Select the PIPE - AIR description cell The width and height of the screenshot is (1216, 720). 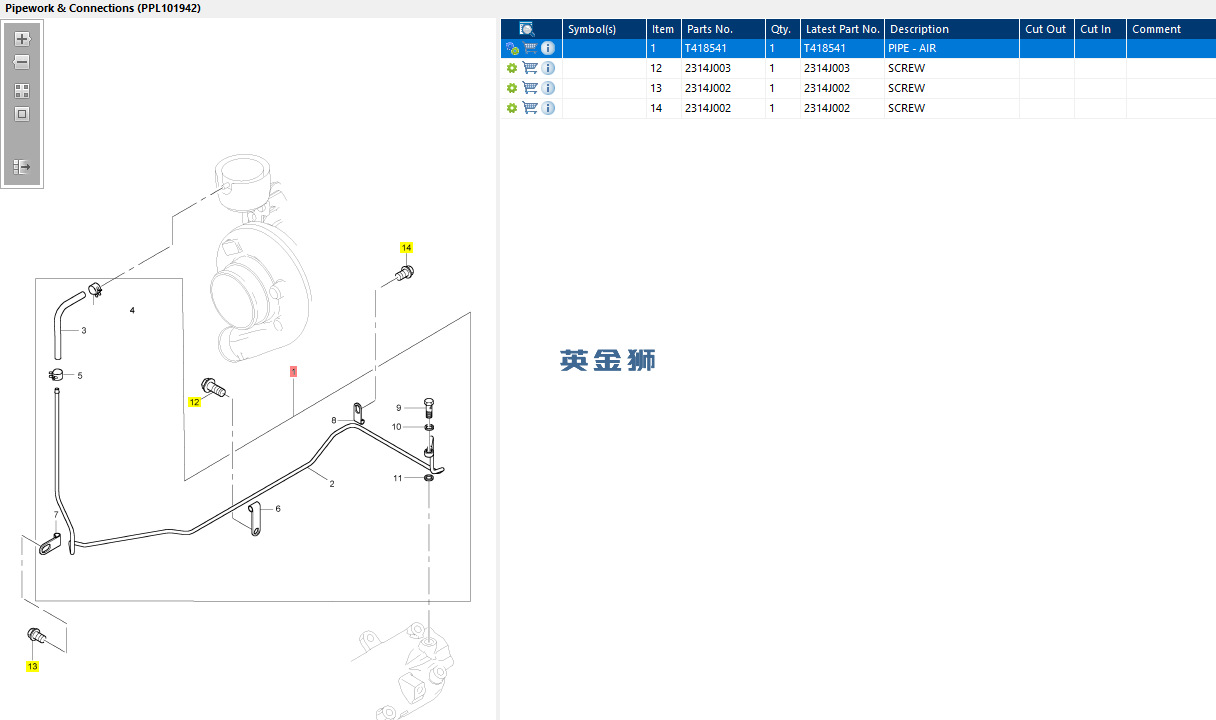[952, 48]
